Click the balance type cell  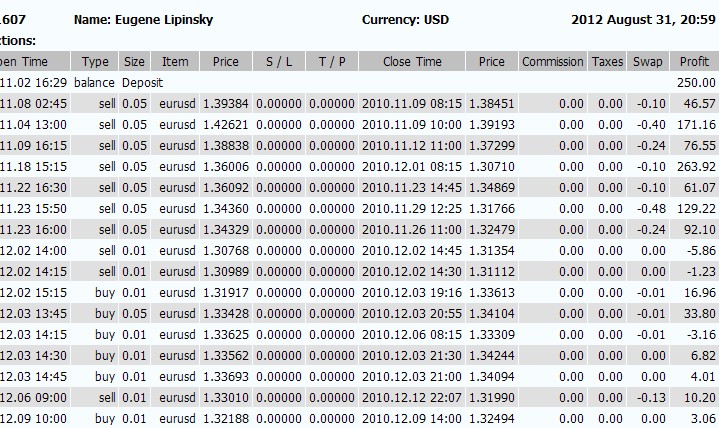[94, 83]
